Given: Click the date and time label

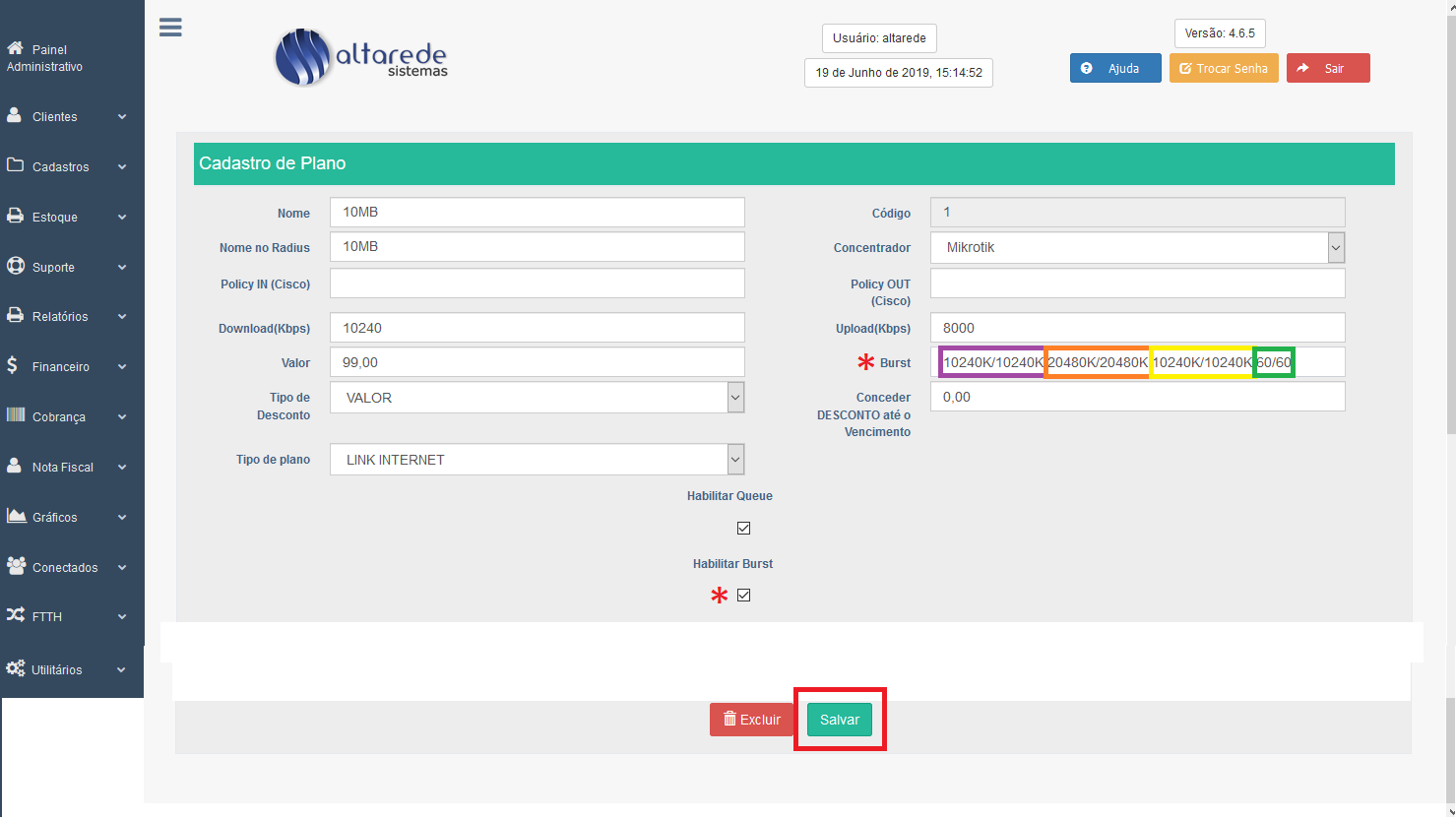Looking at the screenshot, I should coord(899,73).
